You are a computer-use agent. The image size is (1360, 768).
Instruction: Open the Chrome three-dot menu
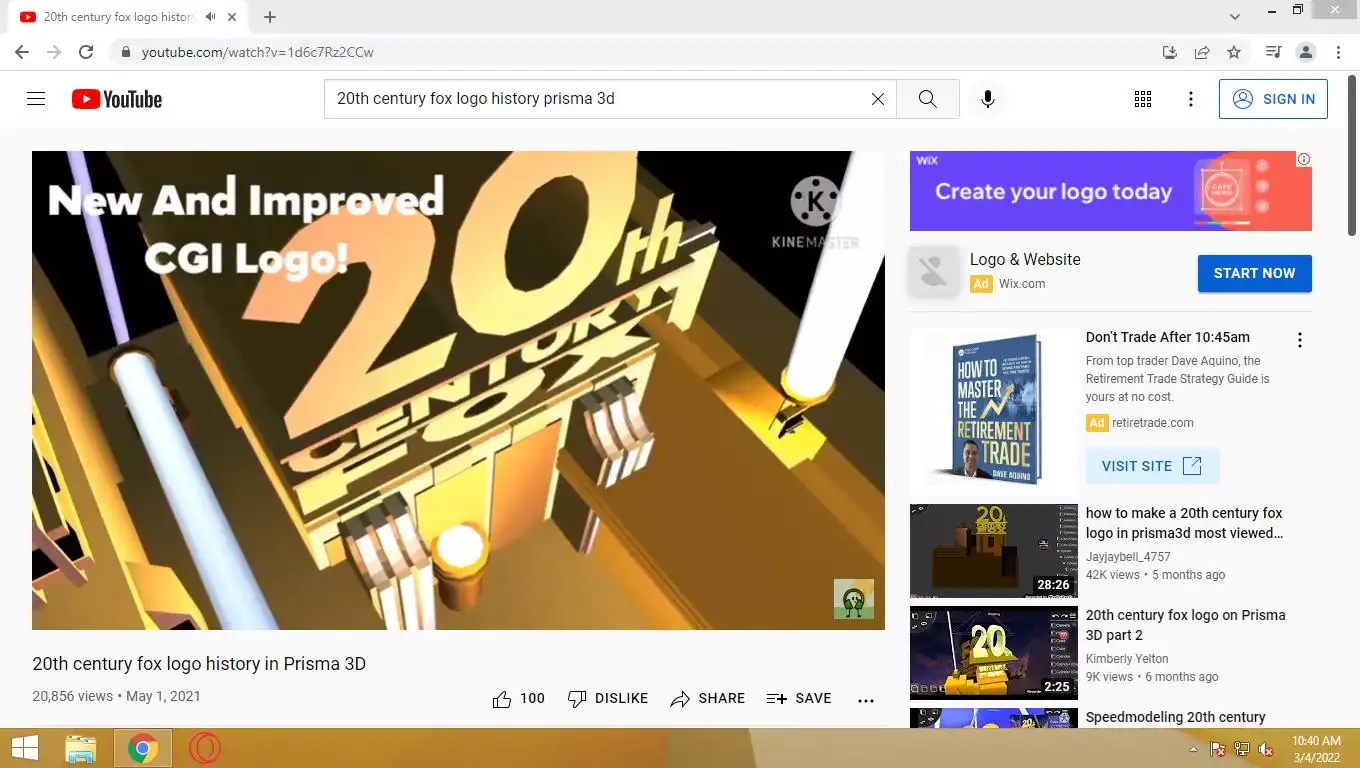pos(1338,52)
